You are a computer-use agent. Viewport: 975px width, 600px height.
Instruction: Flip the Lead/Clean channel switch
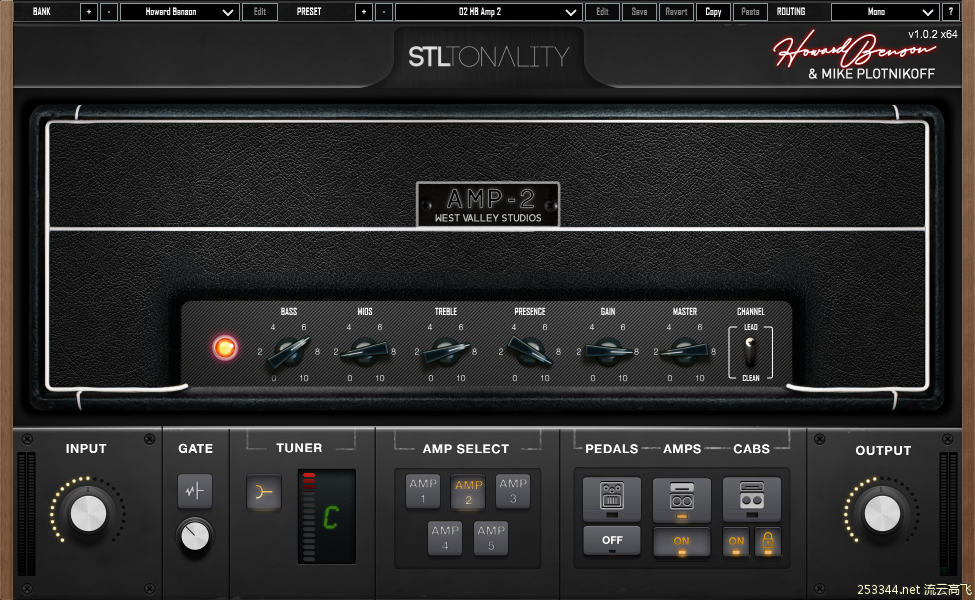point(751,352)
